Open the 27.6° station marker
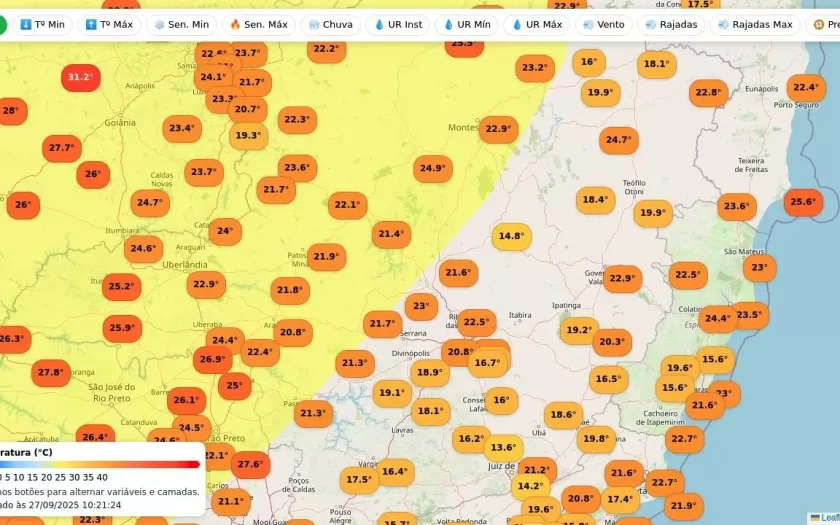 coord(250,465)
